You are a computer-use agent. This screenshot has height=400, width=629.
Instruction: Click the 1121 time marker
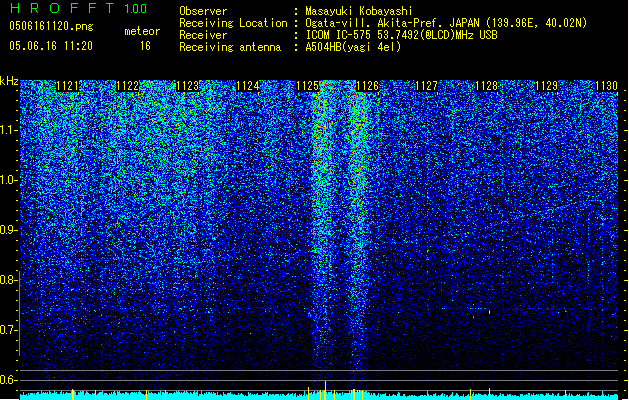tap(67, 86)
